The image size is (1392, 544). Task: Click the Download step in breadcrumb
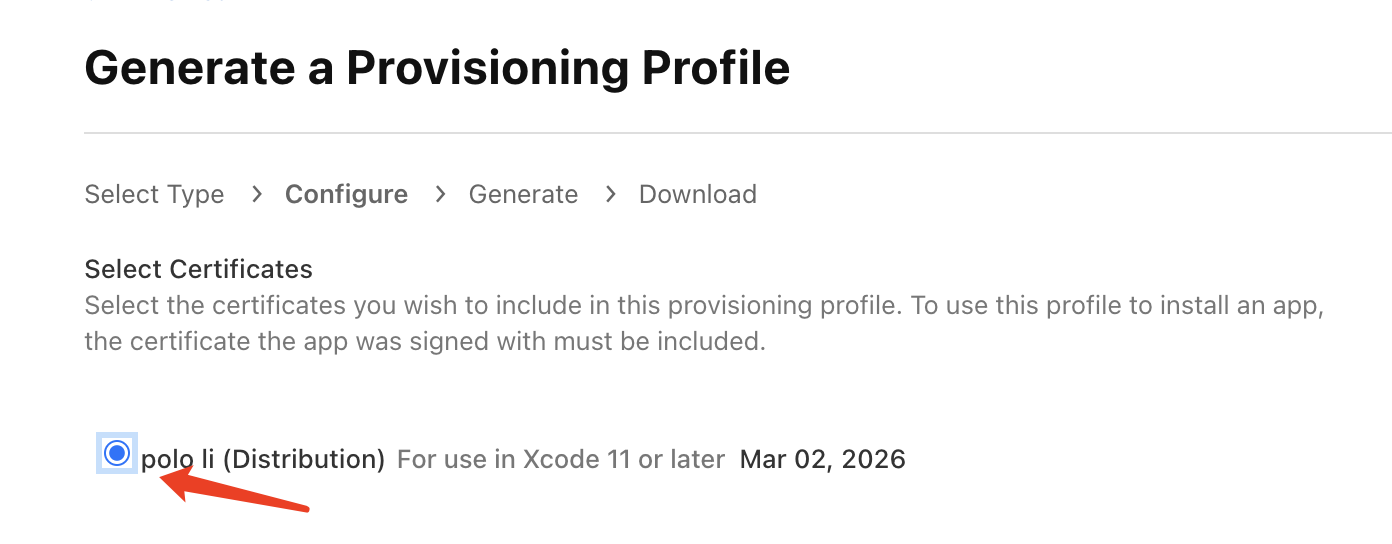coord(697,194)
